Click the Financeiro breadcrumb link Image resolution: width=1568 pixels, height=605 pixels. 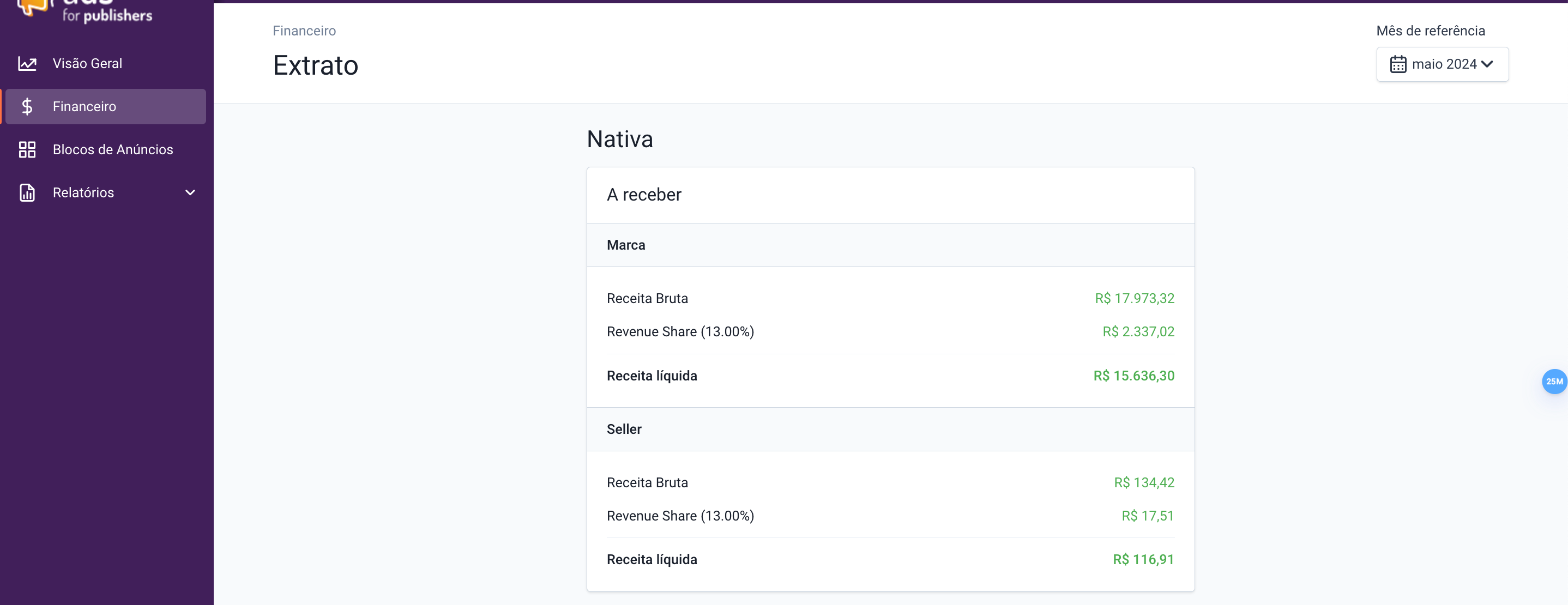click(304, 31)
